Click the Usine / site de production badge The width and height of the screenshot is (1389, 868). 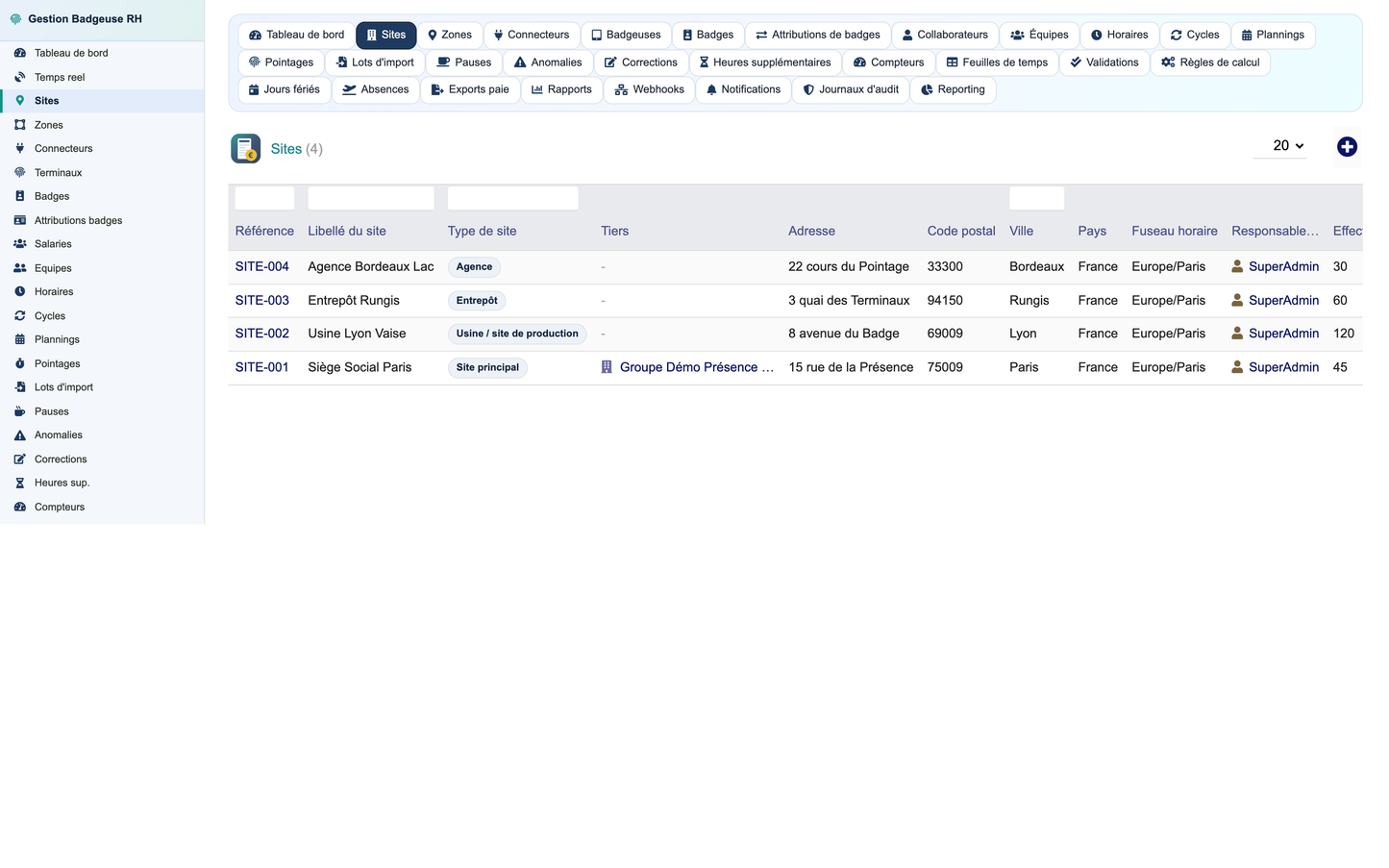517,334
